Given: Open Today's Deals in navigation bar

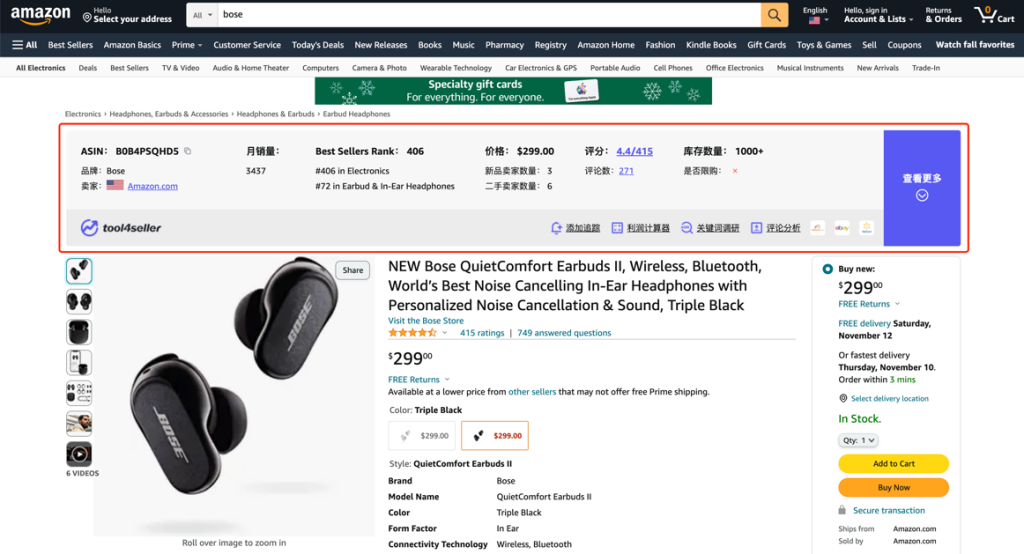Looking at the screenshot, I should [x=317, y=45].
